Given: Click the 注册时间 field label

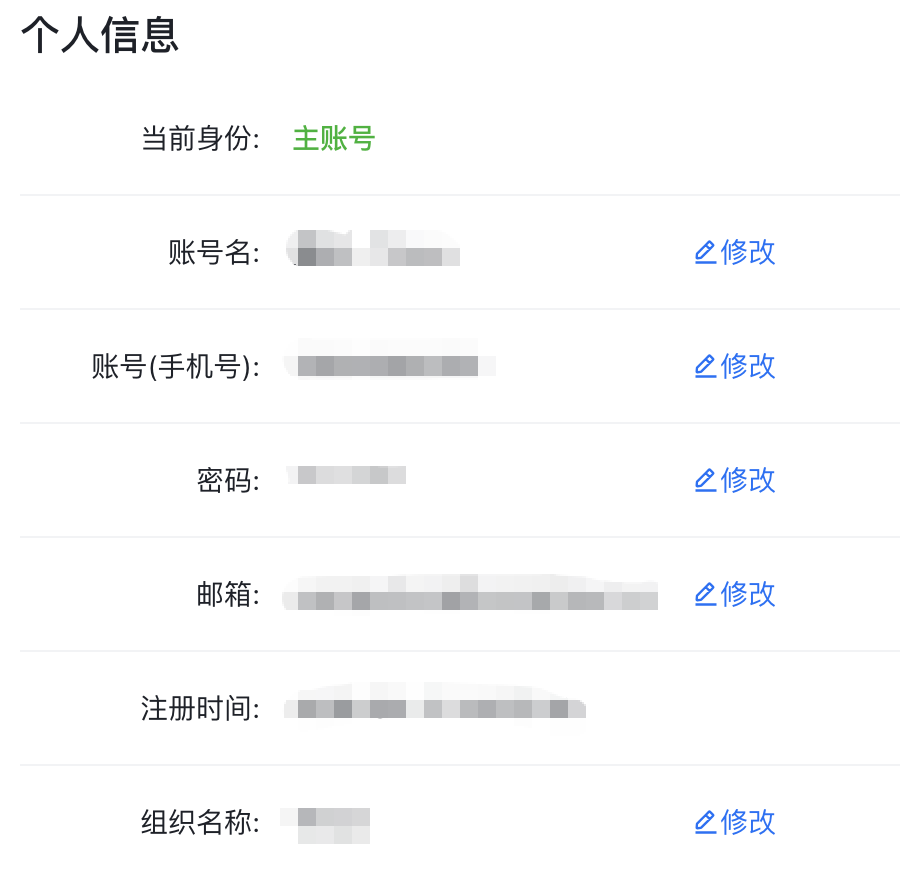Looking at the screenshot, I should (x=200, y=709).
